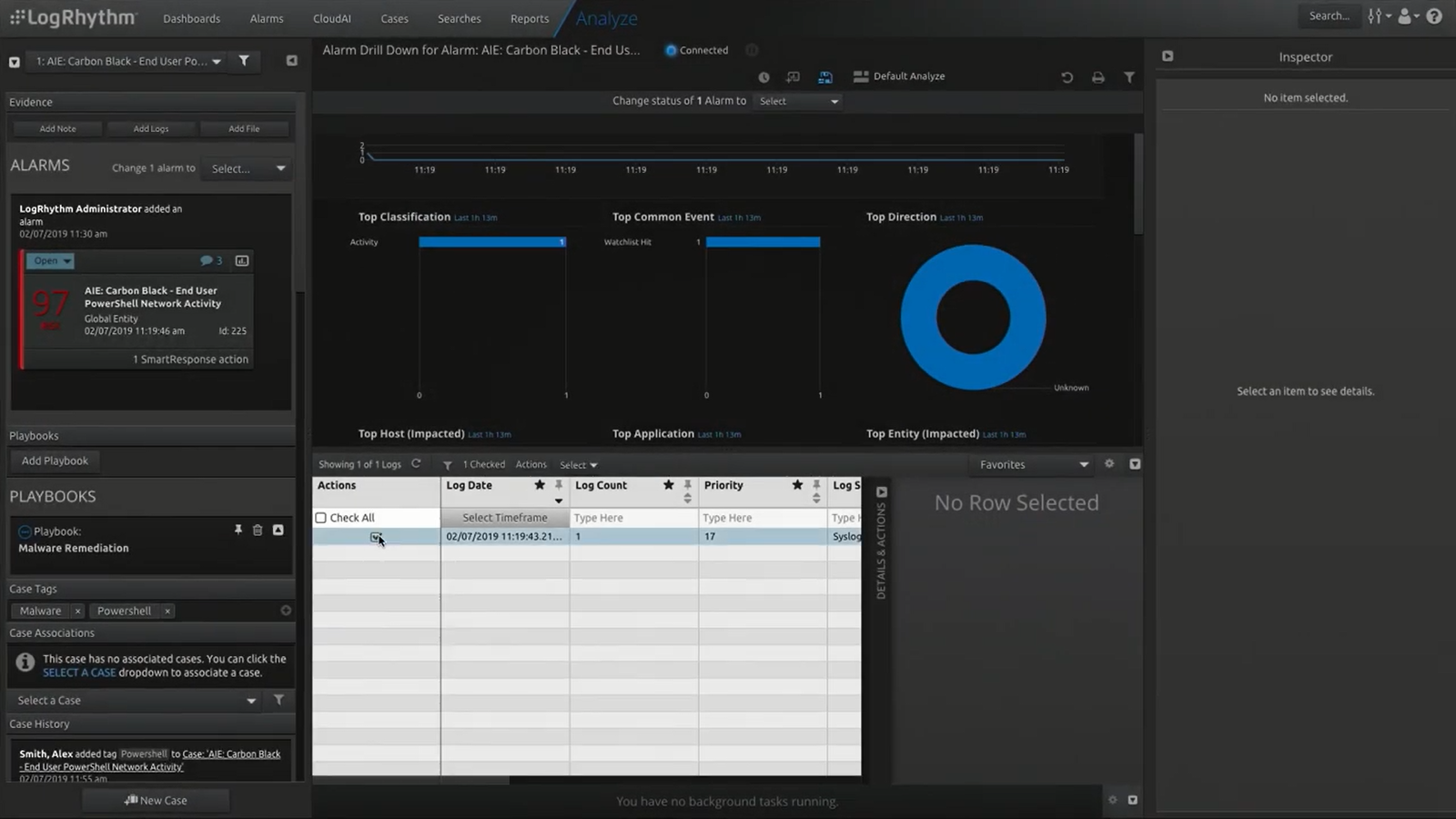Open the case link in Case History
The image size is (1456, 819).
pyautogui.click(x=151, y=760)
